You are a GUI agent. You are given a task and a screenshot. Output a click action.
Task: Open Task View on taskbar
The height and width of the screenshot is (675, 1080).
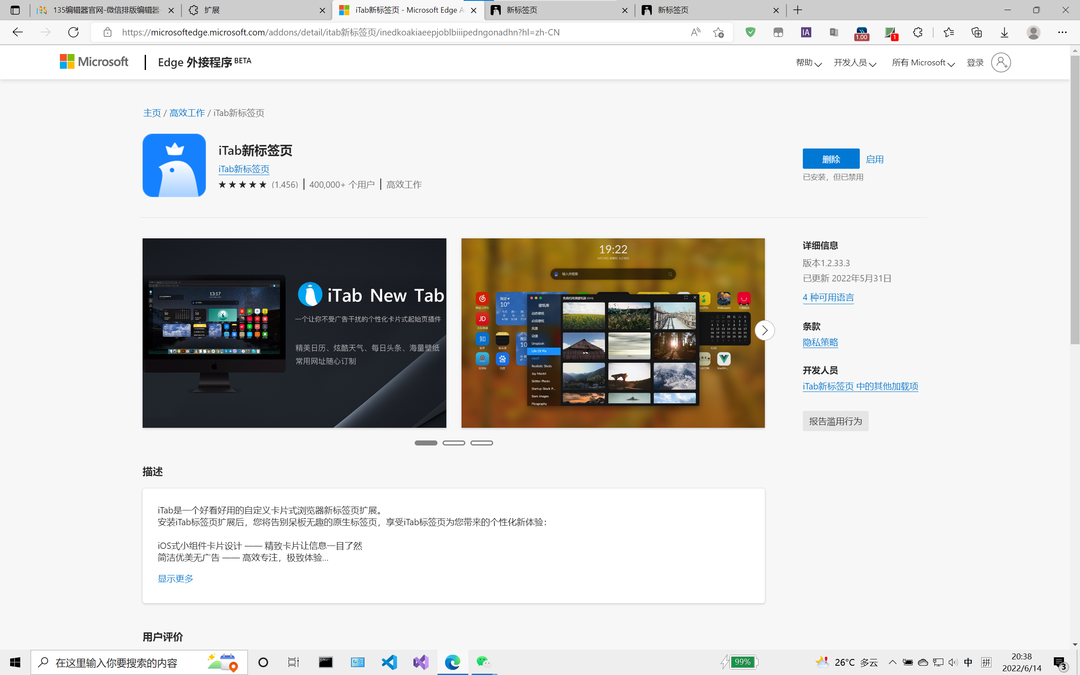coord(293,662)
